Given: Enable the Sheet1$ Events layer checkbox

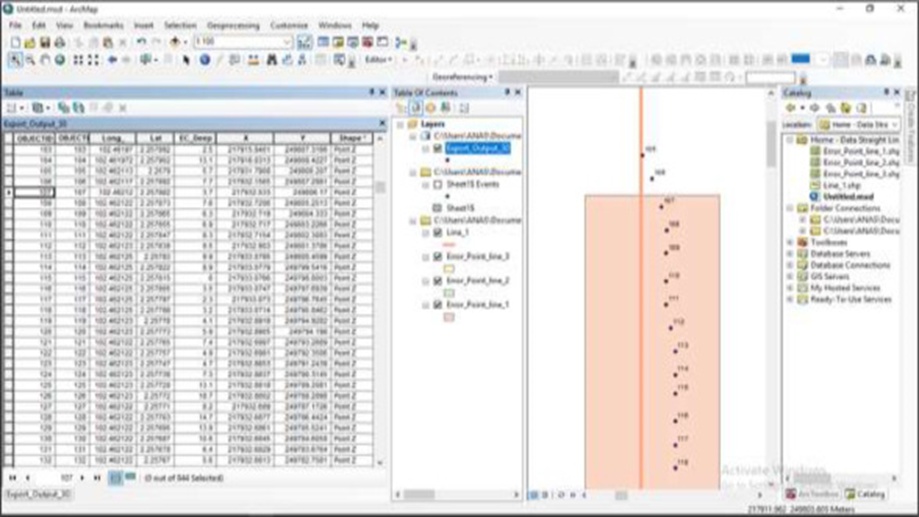Looking at the screenshot, I should click(437, 185).
